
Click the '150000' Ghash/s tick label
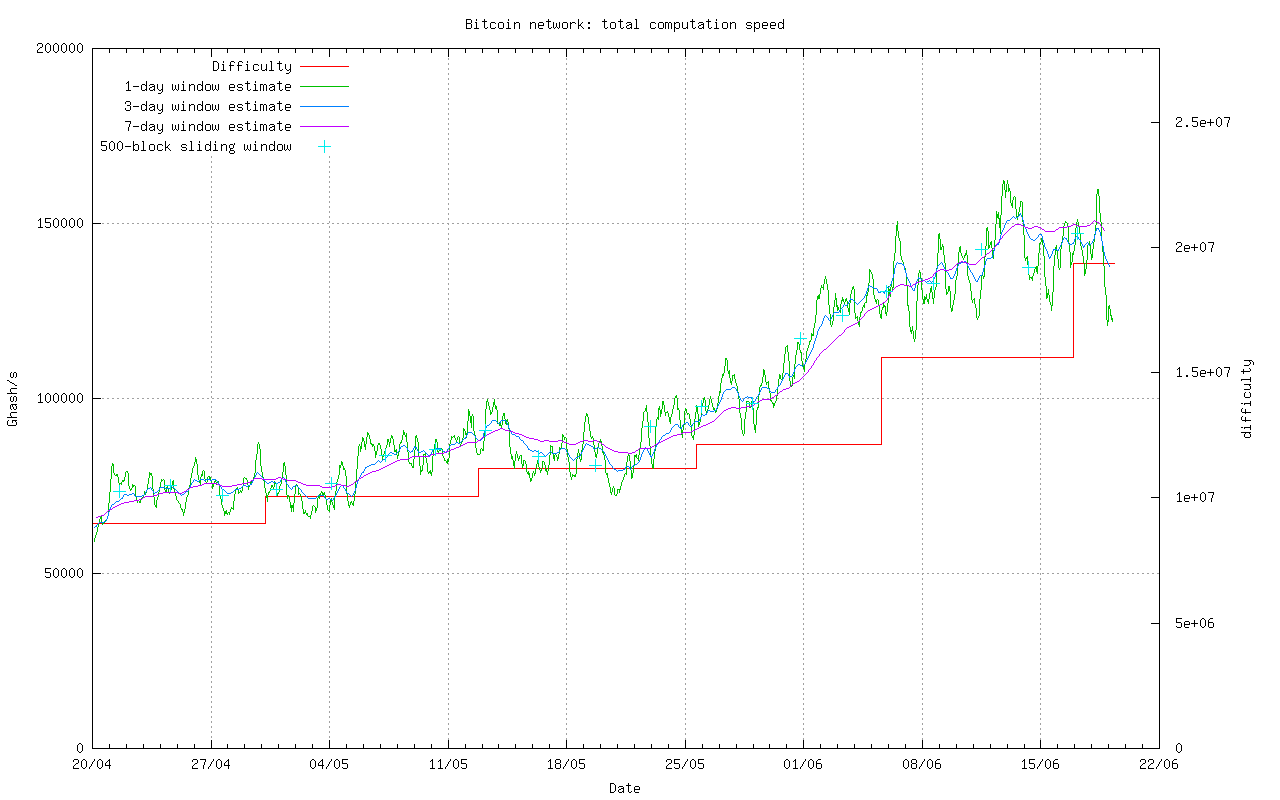pos(60,223)
